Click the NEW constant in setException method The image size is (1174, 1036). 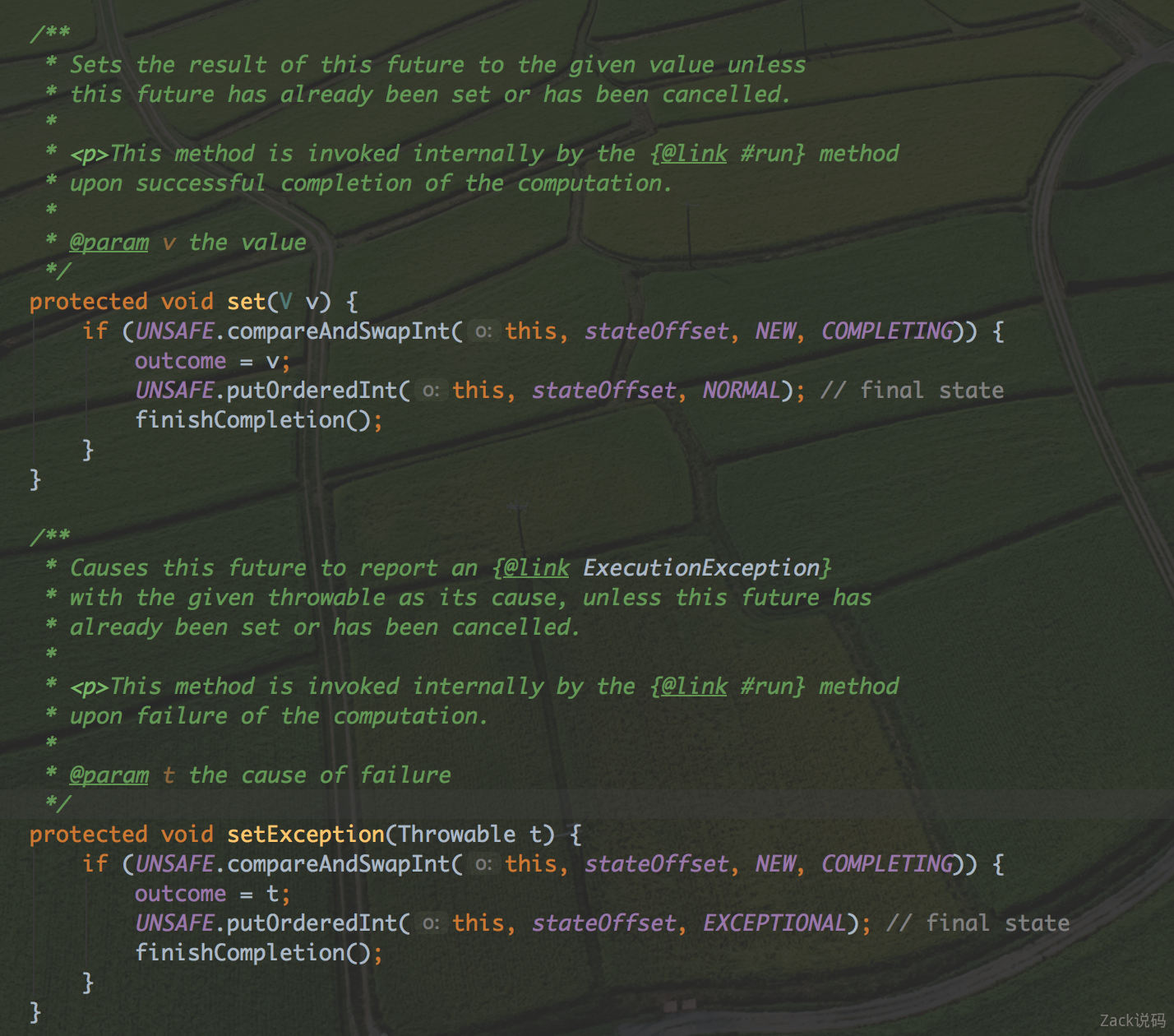[775, 864]
